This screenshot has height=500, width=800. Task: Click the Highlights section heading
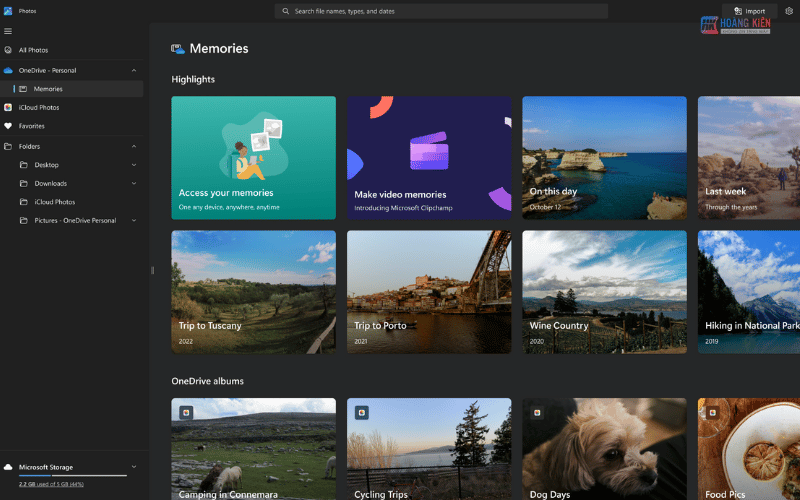click(x=193, y=79)
